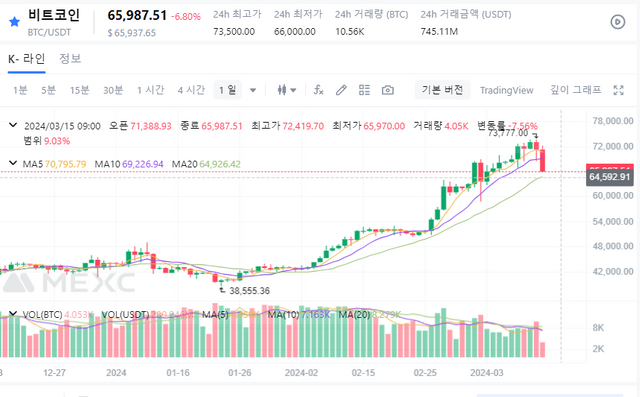Open the candlestick chart type dropdown

287,90
